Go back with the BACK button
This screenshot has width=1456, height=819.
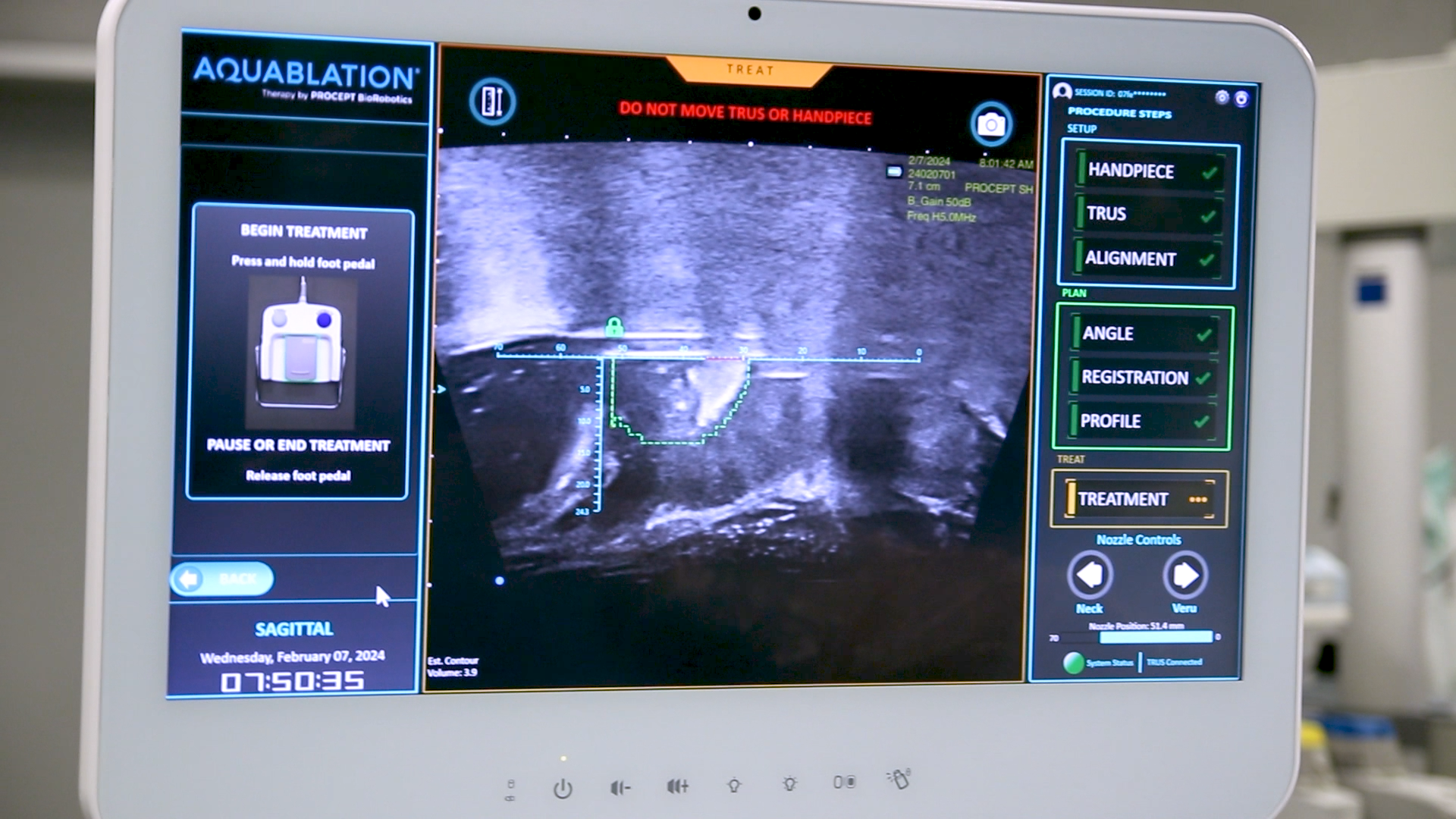click(222, 579)
